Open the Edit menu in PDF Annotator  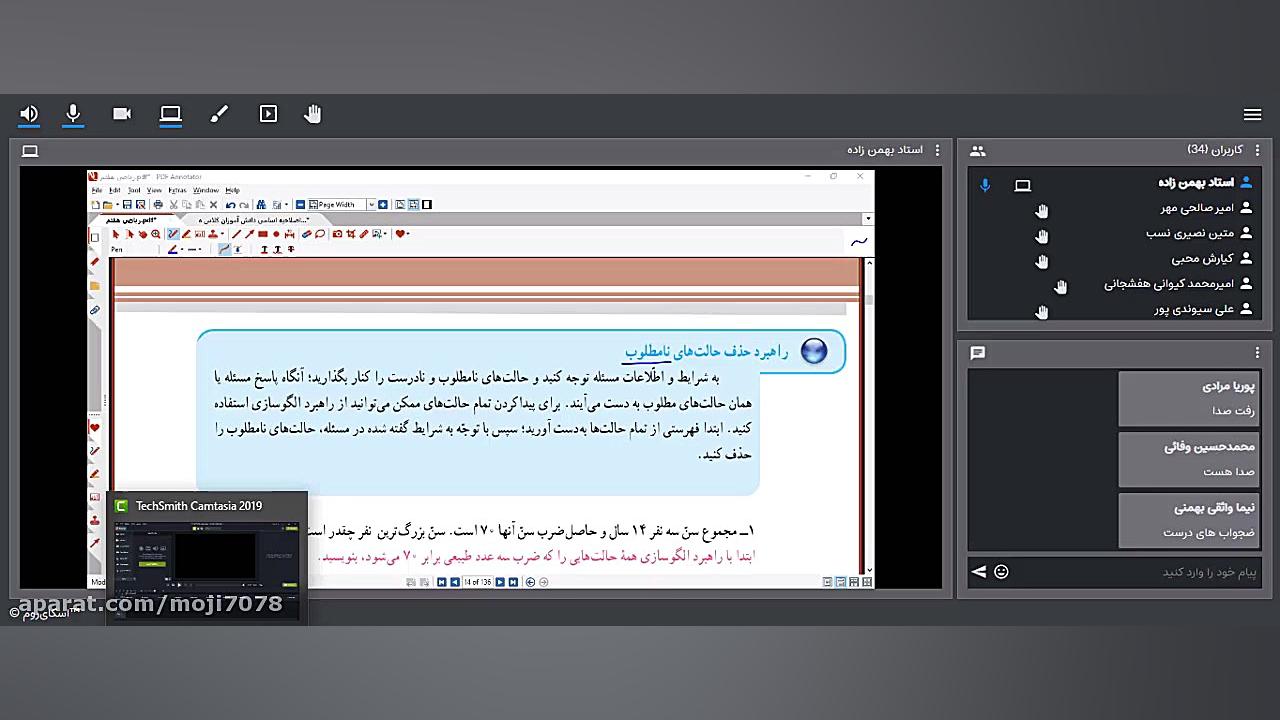pos(116,190)
